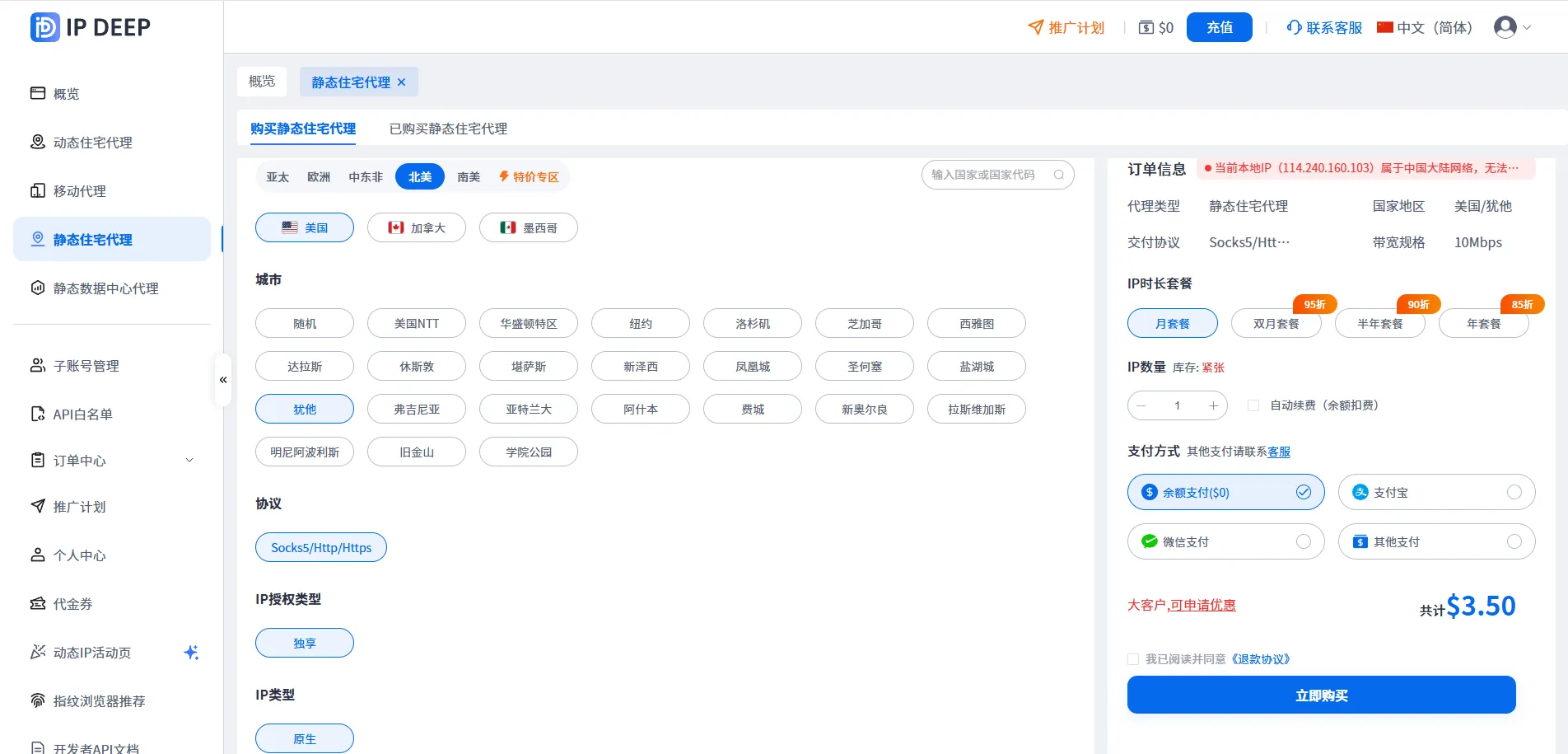The image size is (1568, 754).
Task: Open the 客服 link under payment methods
Action: [1279, 452]
